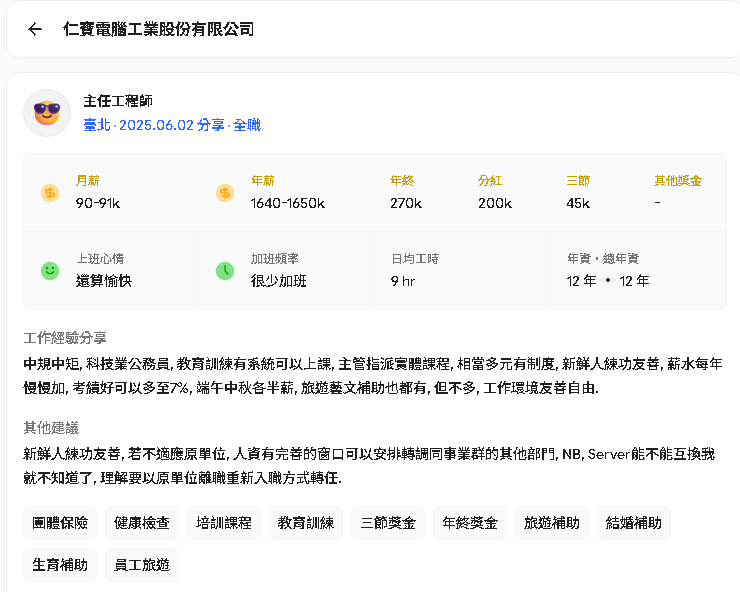Click the annual salary dollar coin icon

225,193
